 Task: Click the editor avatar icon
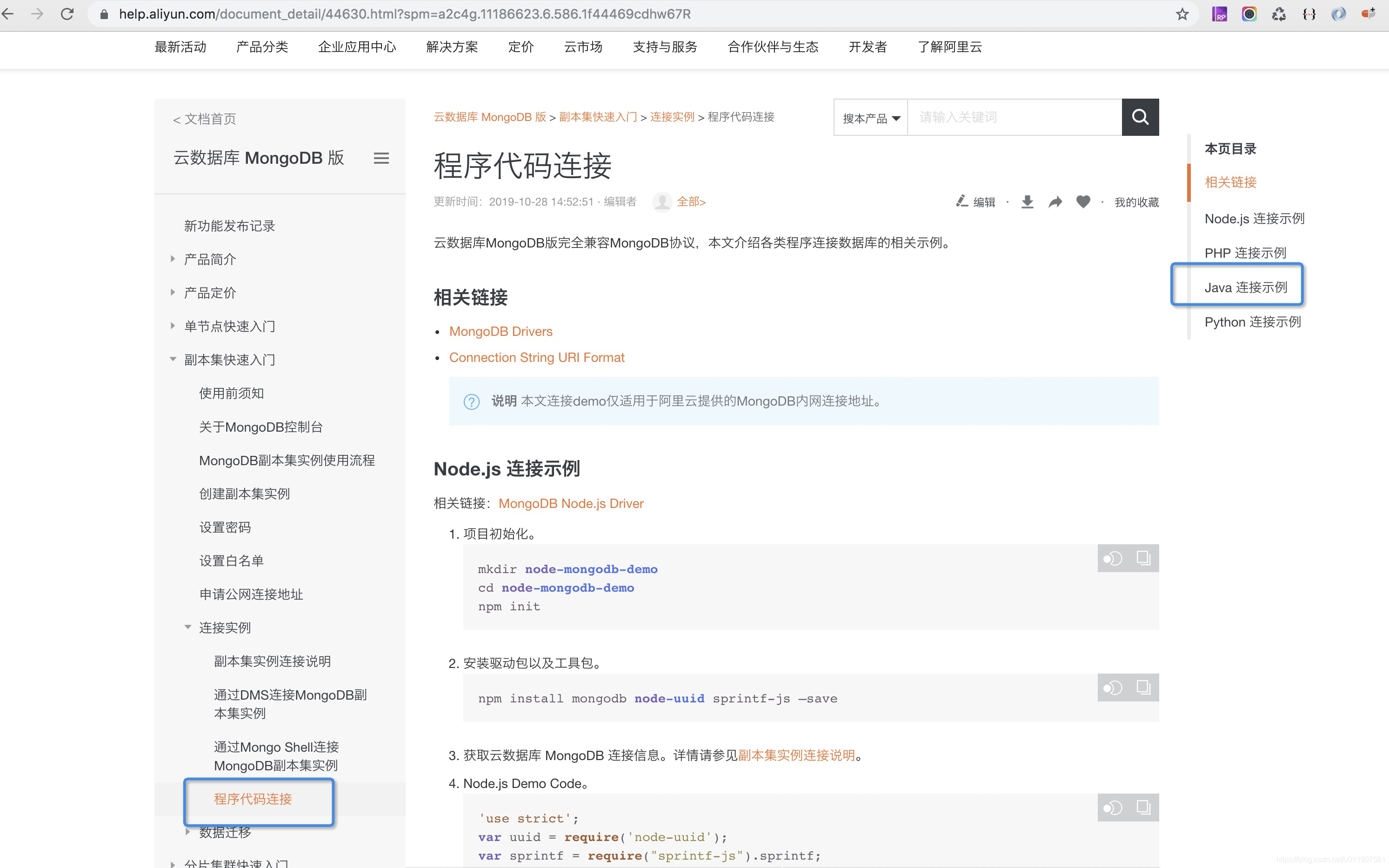point(662,201)
